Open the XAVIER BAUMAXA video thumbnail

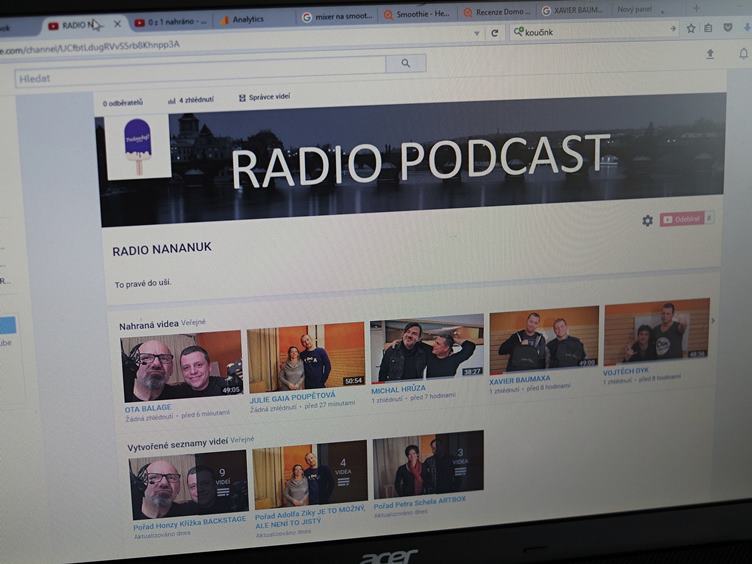544,340
